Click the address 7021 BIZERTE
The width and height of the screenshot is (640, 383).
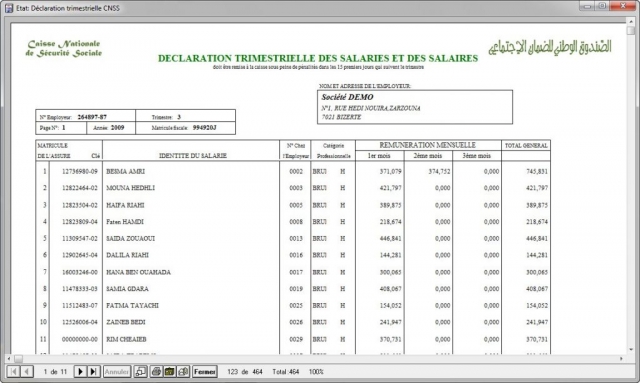point(341,117)
